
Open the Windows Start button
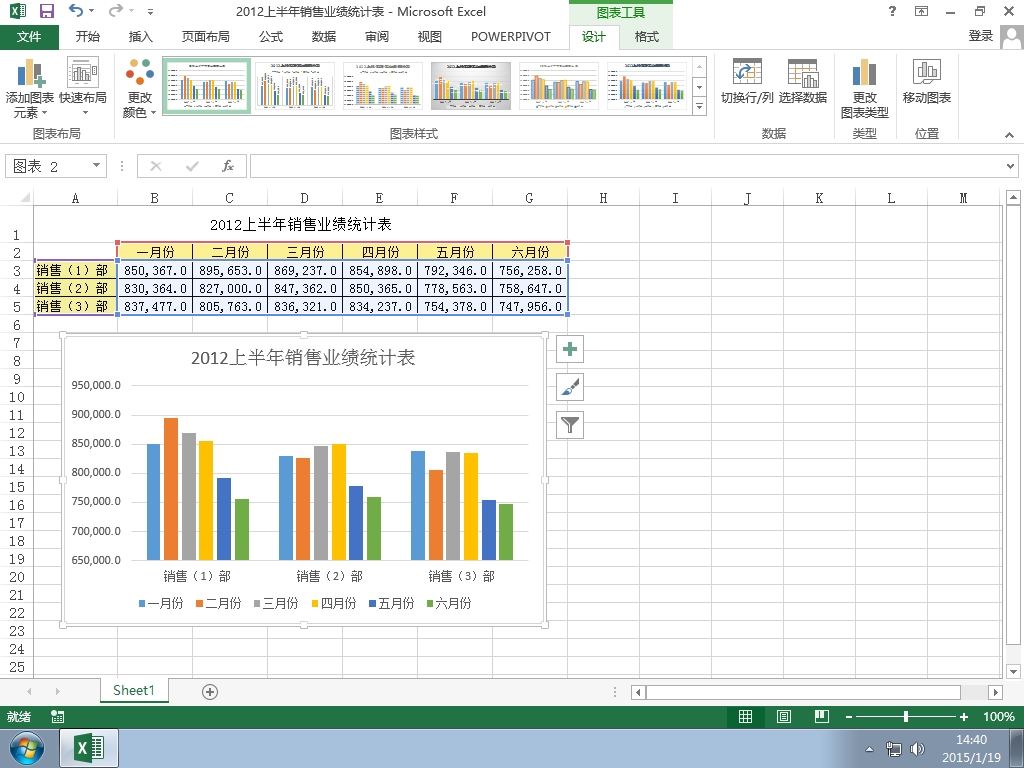point(26,748)
